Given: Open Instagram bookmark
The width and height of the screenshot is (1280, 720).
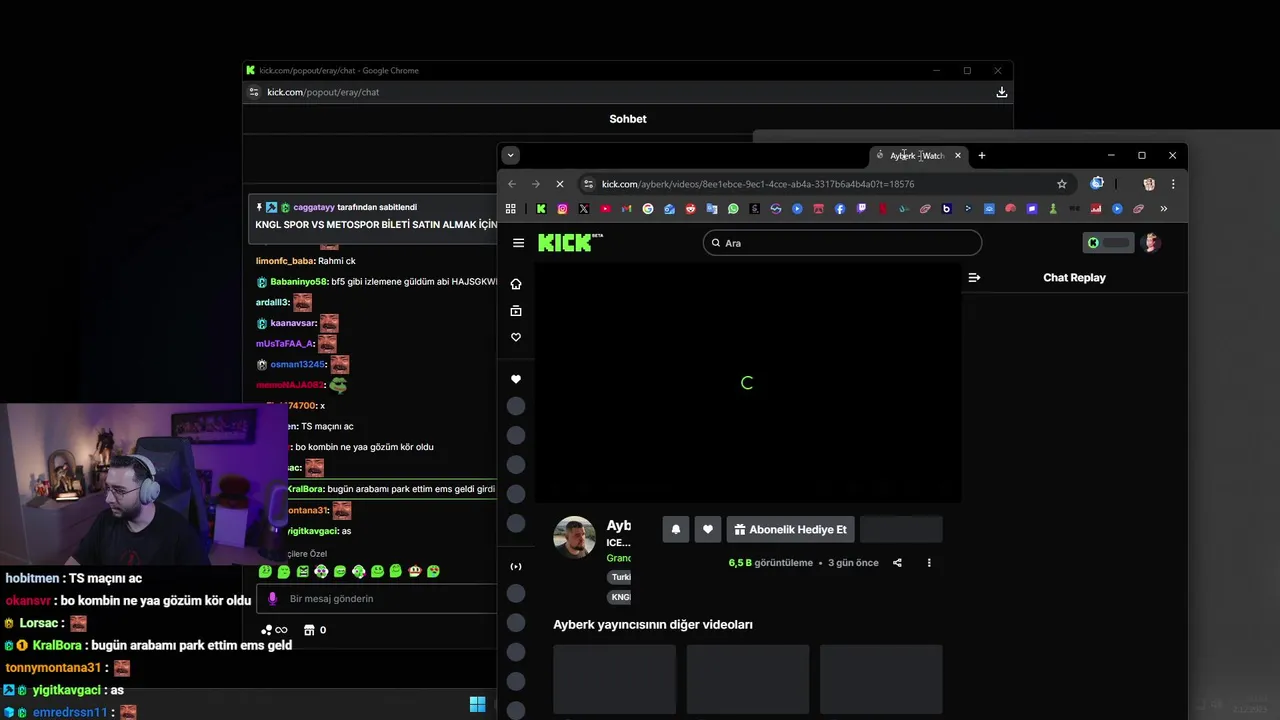Looking at the screenshot, I should point(563,209).
